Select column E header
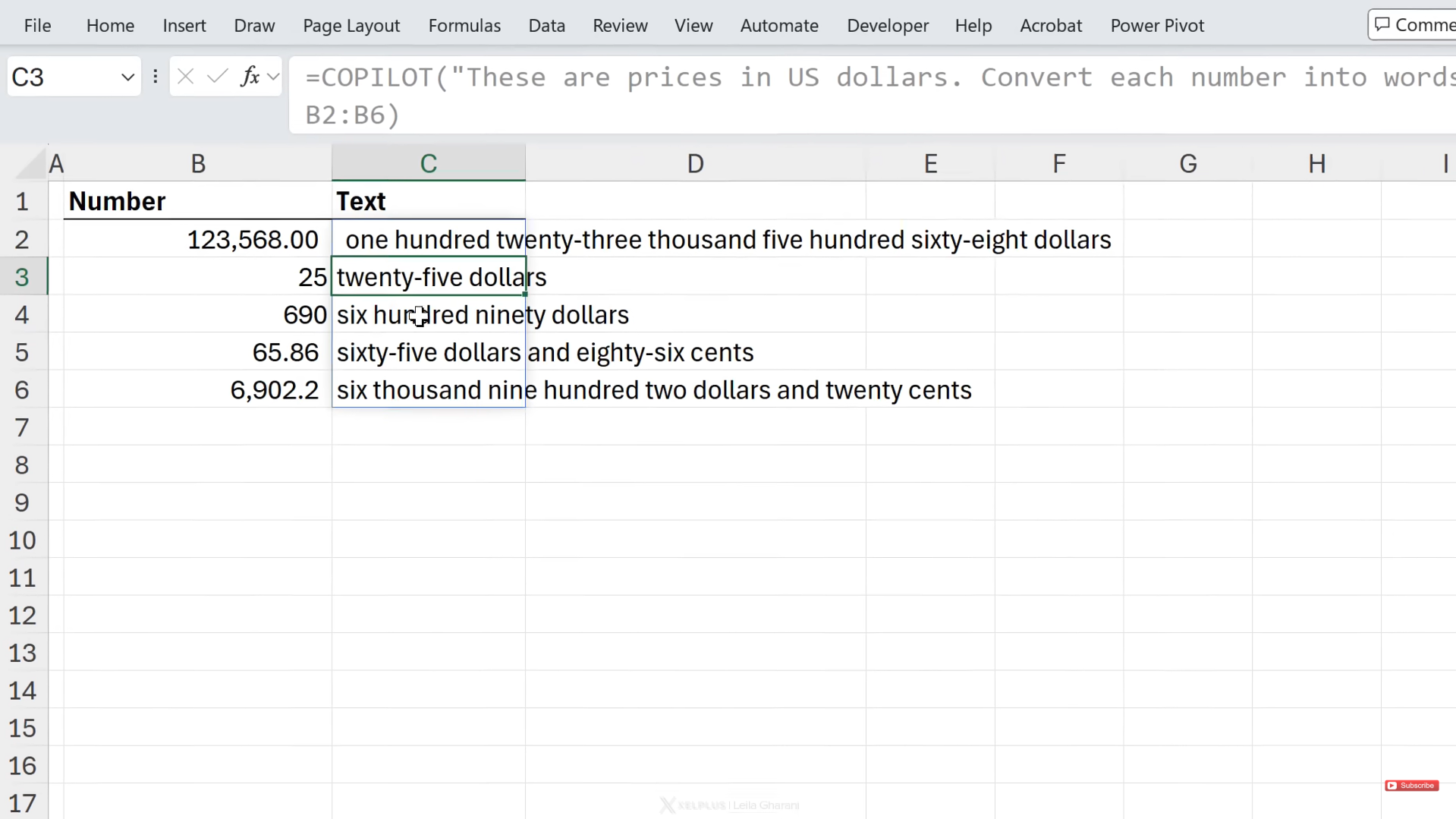 coord(930,163)
